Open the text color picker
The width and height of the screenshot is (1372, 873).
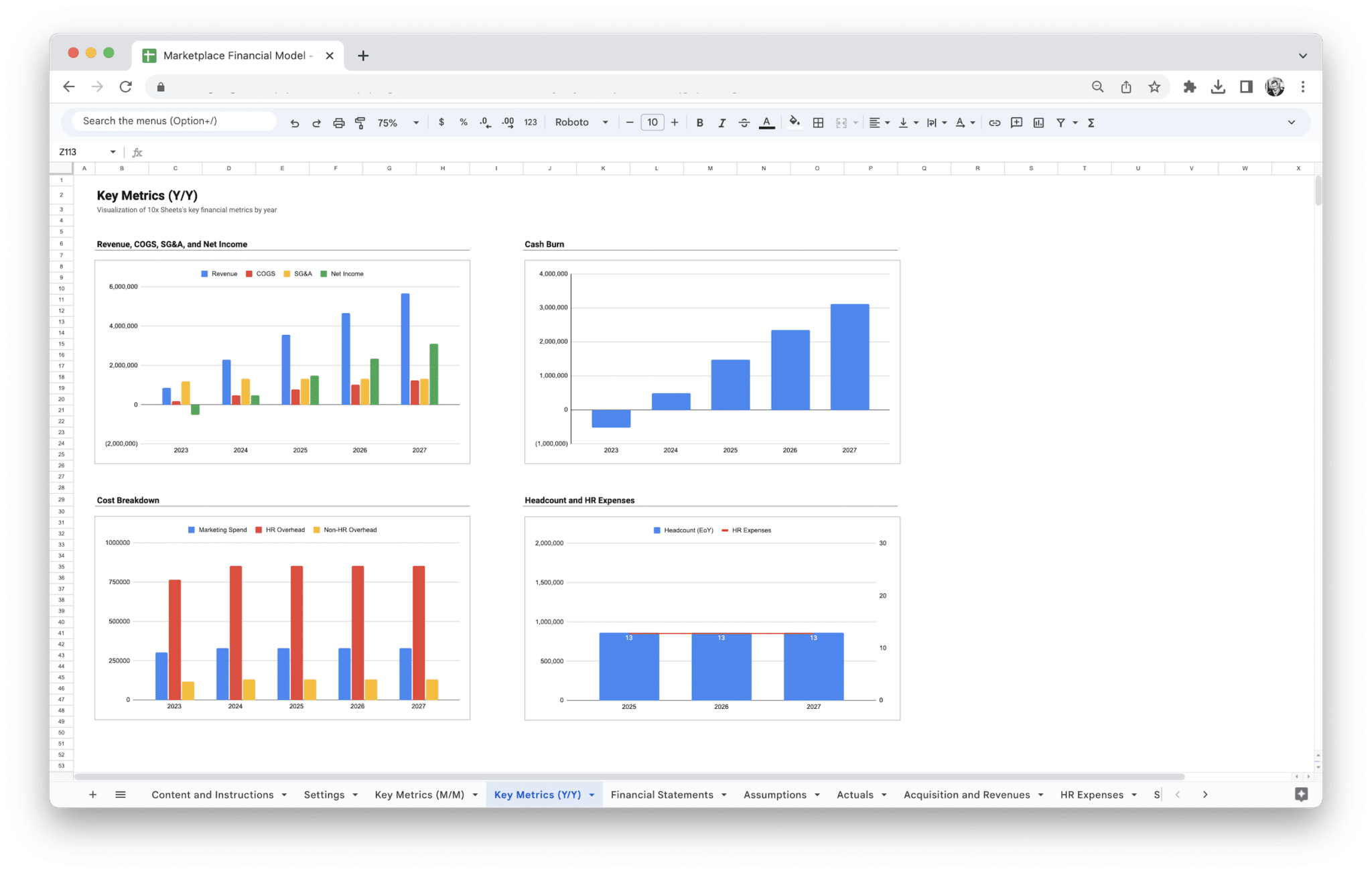766,122
